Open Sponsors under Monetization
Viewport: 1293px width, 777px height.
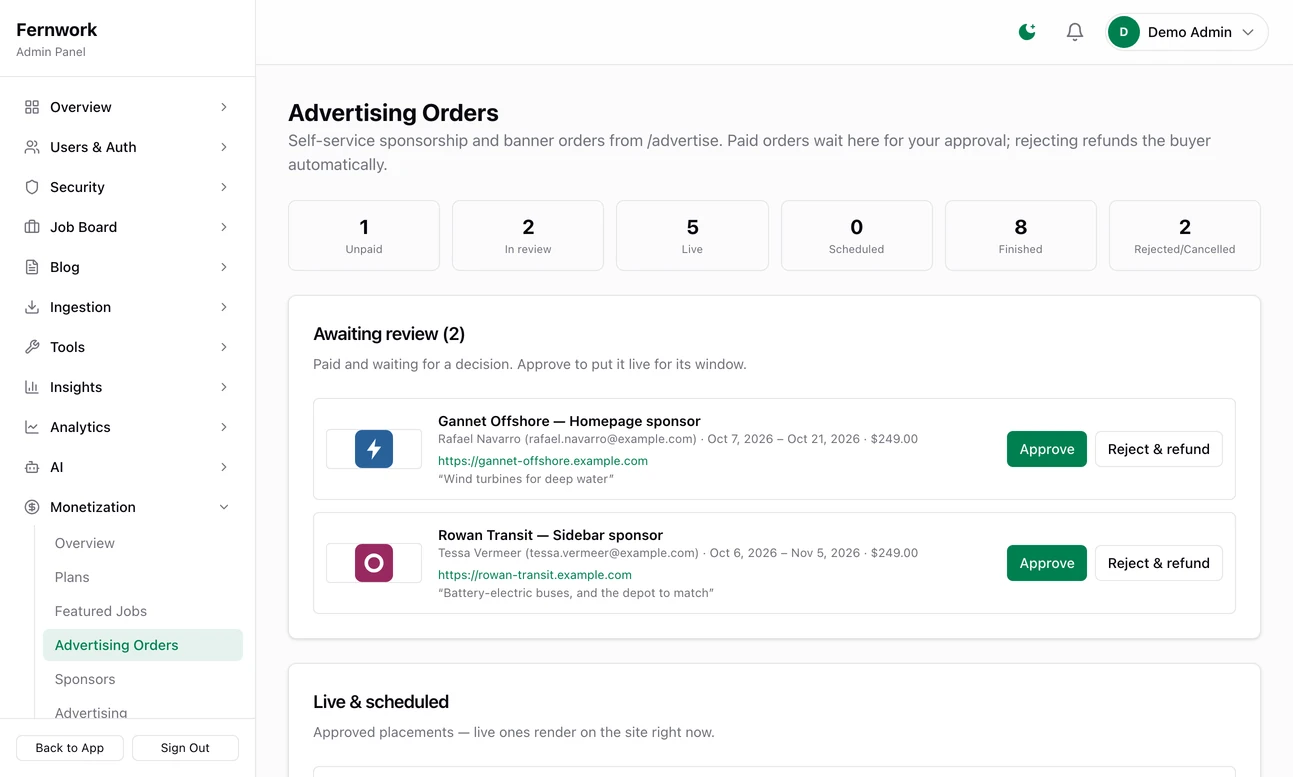143,679
